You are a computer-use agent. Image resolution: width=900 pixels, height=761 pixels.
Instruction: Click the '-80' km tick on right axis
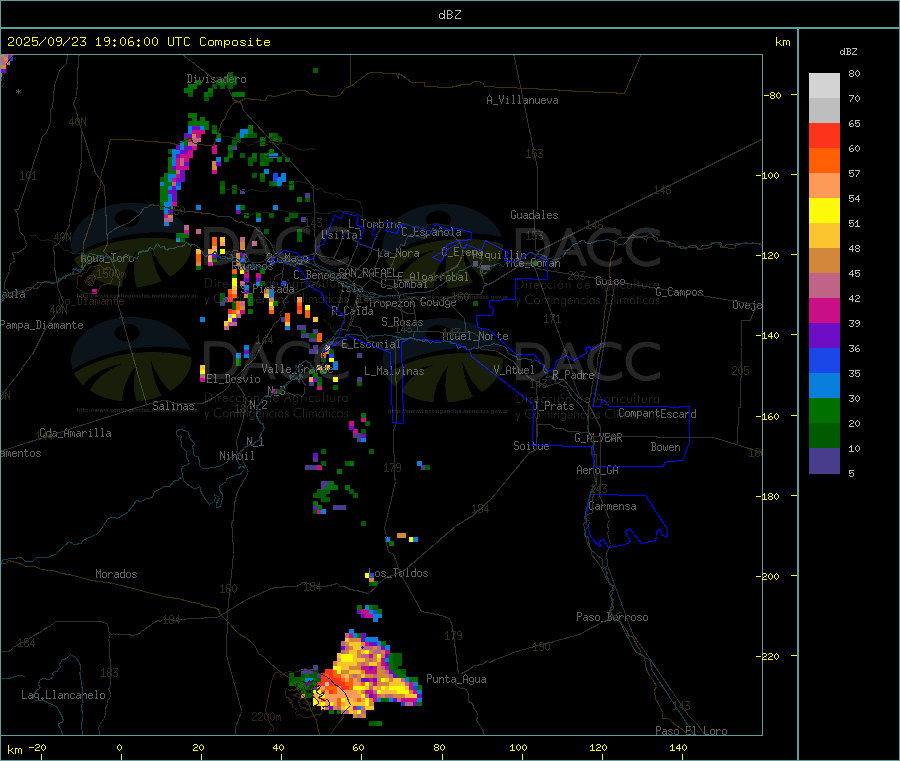point(773,95)
